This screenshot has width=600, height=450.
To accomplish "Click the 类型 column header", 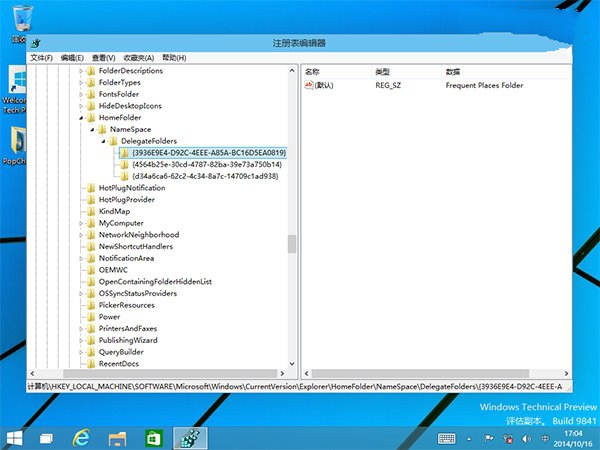I will point(407,72).
